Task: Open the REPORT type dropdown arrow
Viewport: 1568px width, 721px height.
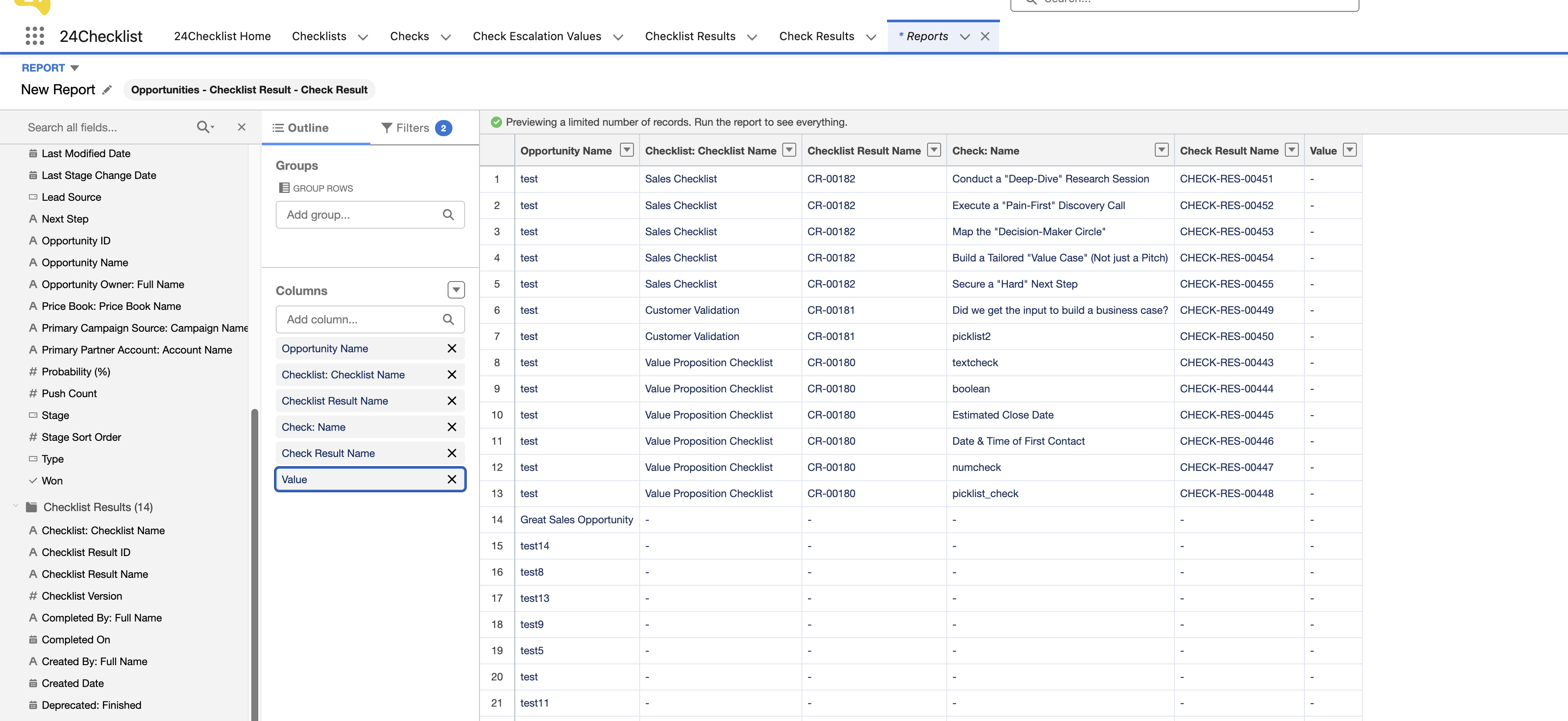Action: [74, 68]
